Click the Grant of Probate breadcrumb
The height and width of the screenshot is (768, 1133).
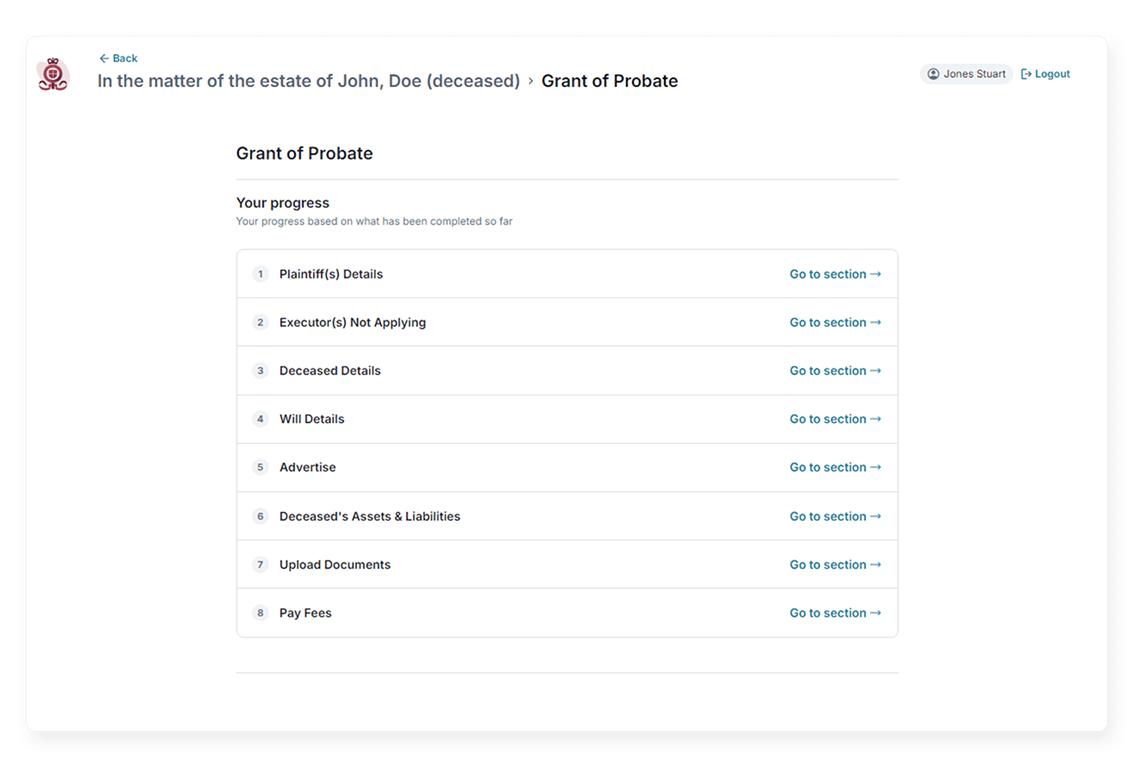(609, 81)
